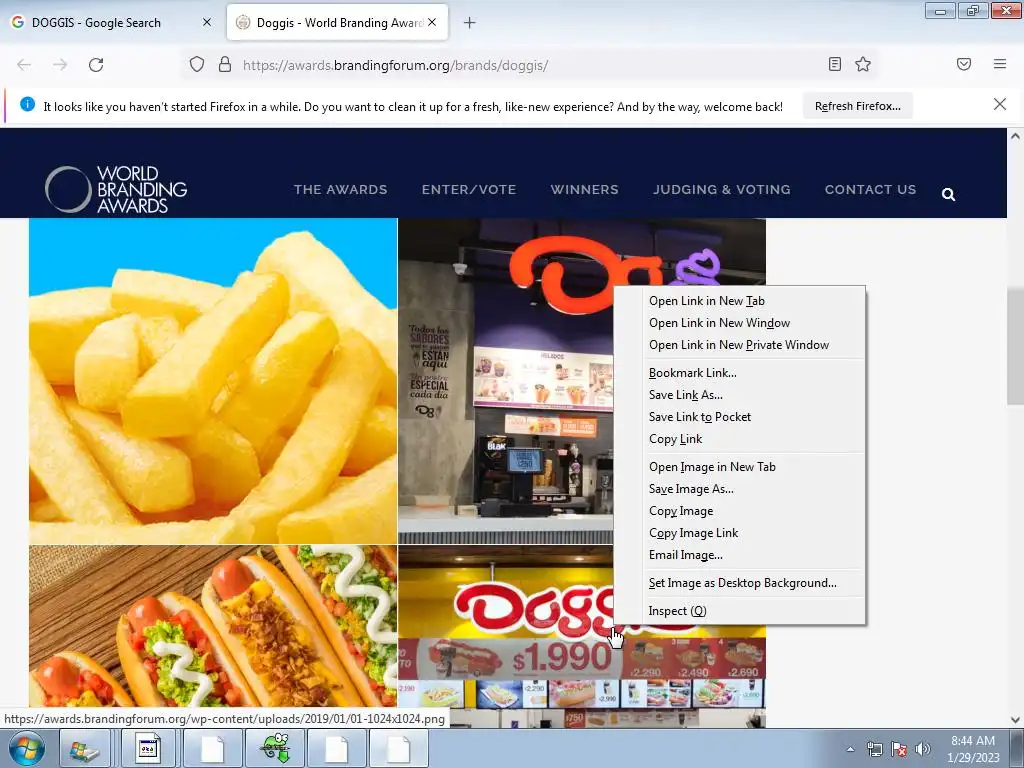
Task: Toggle reader view icon in address bar
Action: [835, 64]
